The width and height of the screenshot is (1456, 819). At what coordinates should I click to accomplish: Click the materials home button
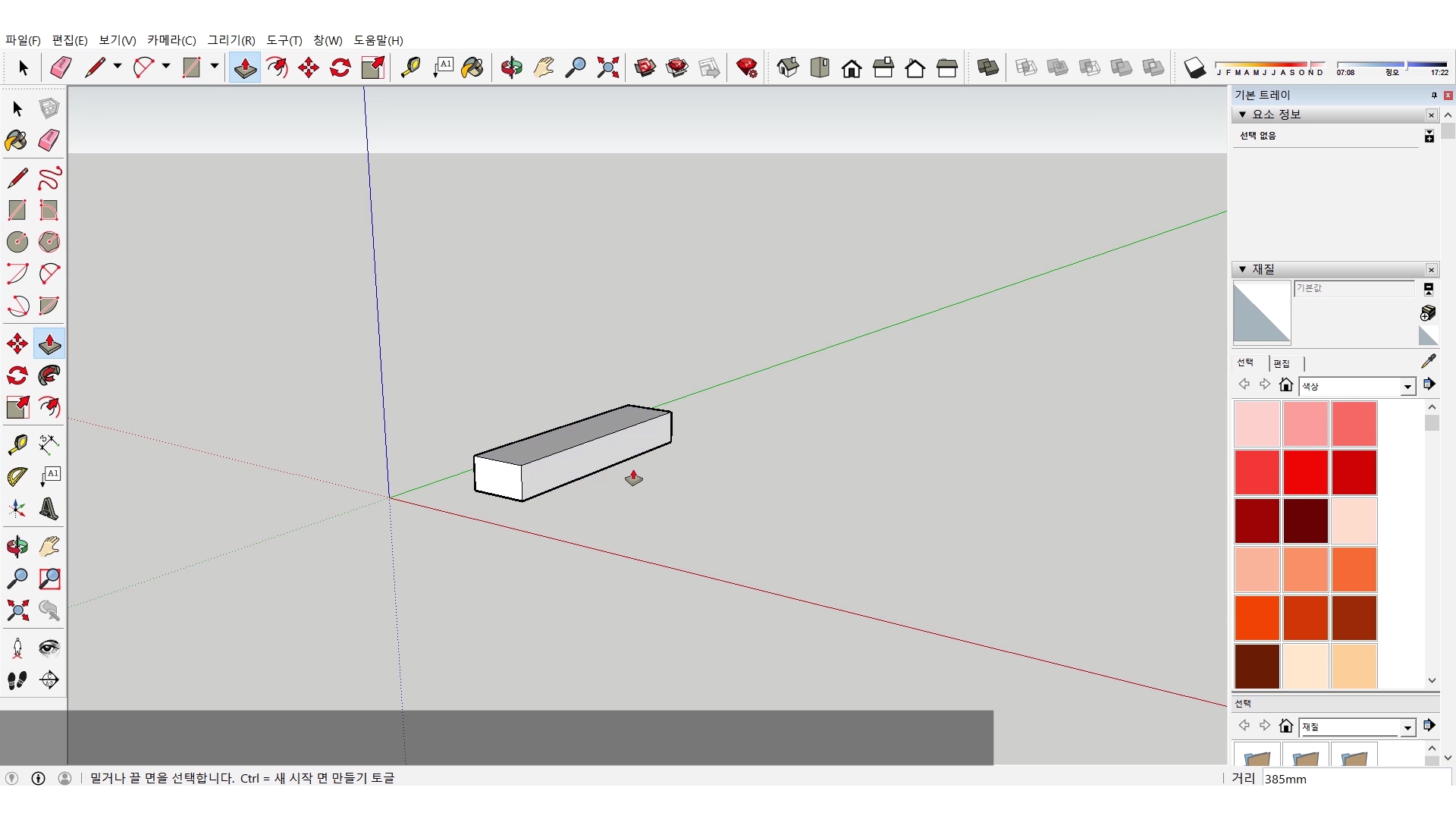(1285, 385)
